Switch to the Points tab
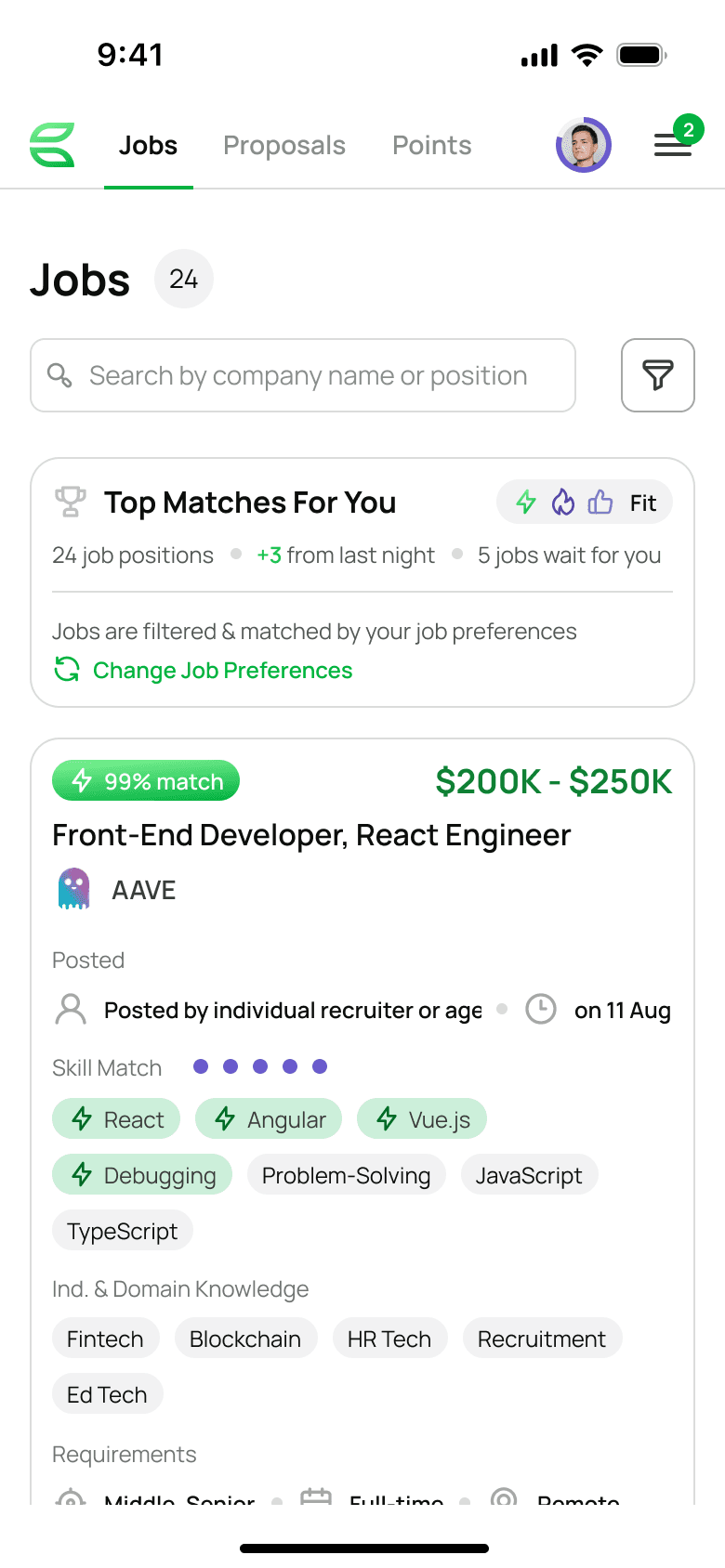This screenshot has height=1568, width=725. click(432, 145)
